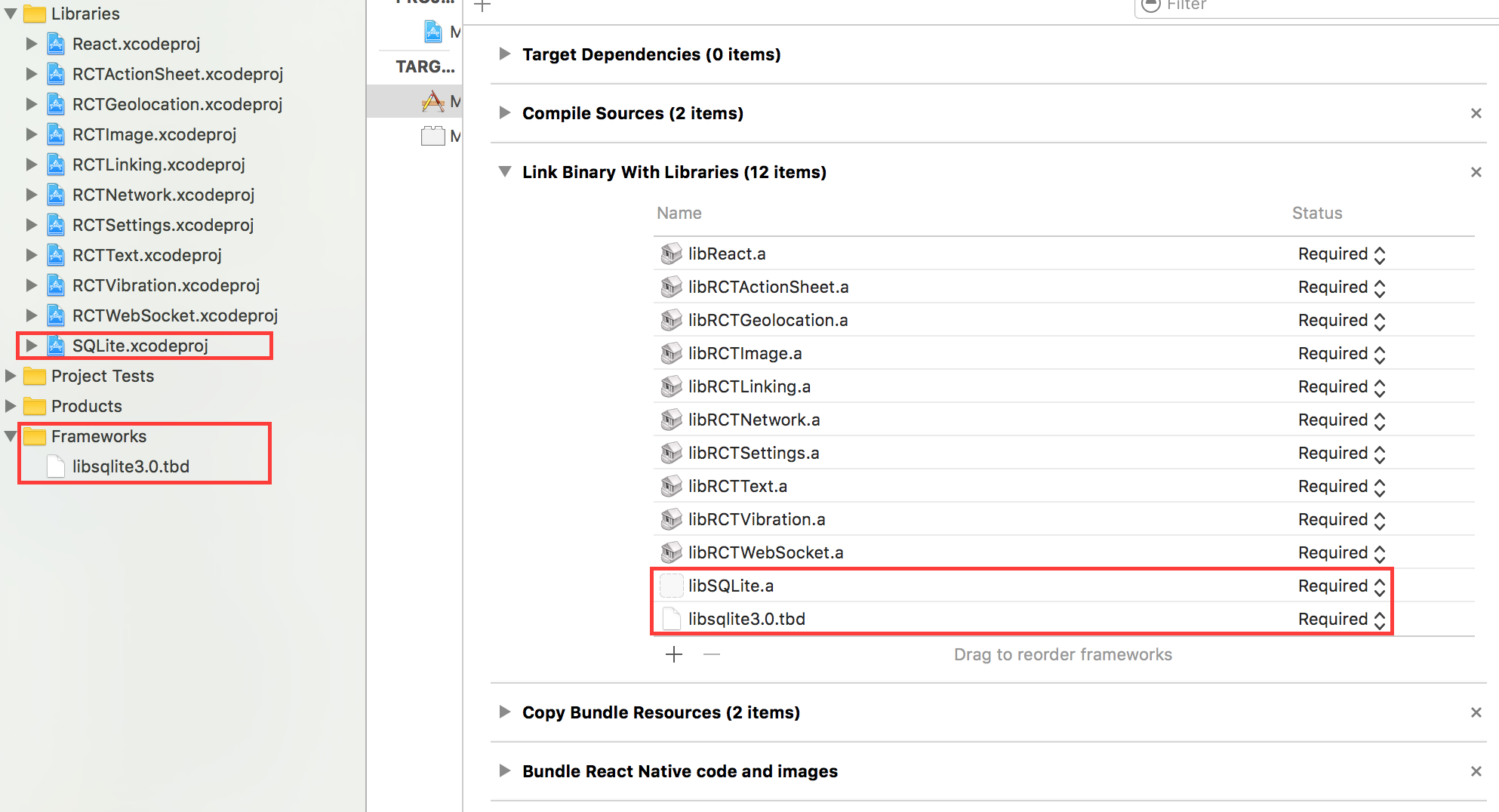This screenshot has height=812, width=1499.
Task: Click the RCTWebSocket.xcodeproj file icon
Action: pyautogui.click(x=56, y=315)
